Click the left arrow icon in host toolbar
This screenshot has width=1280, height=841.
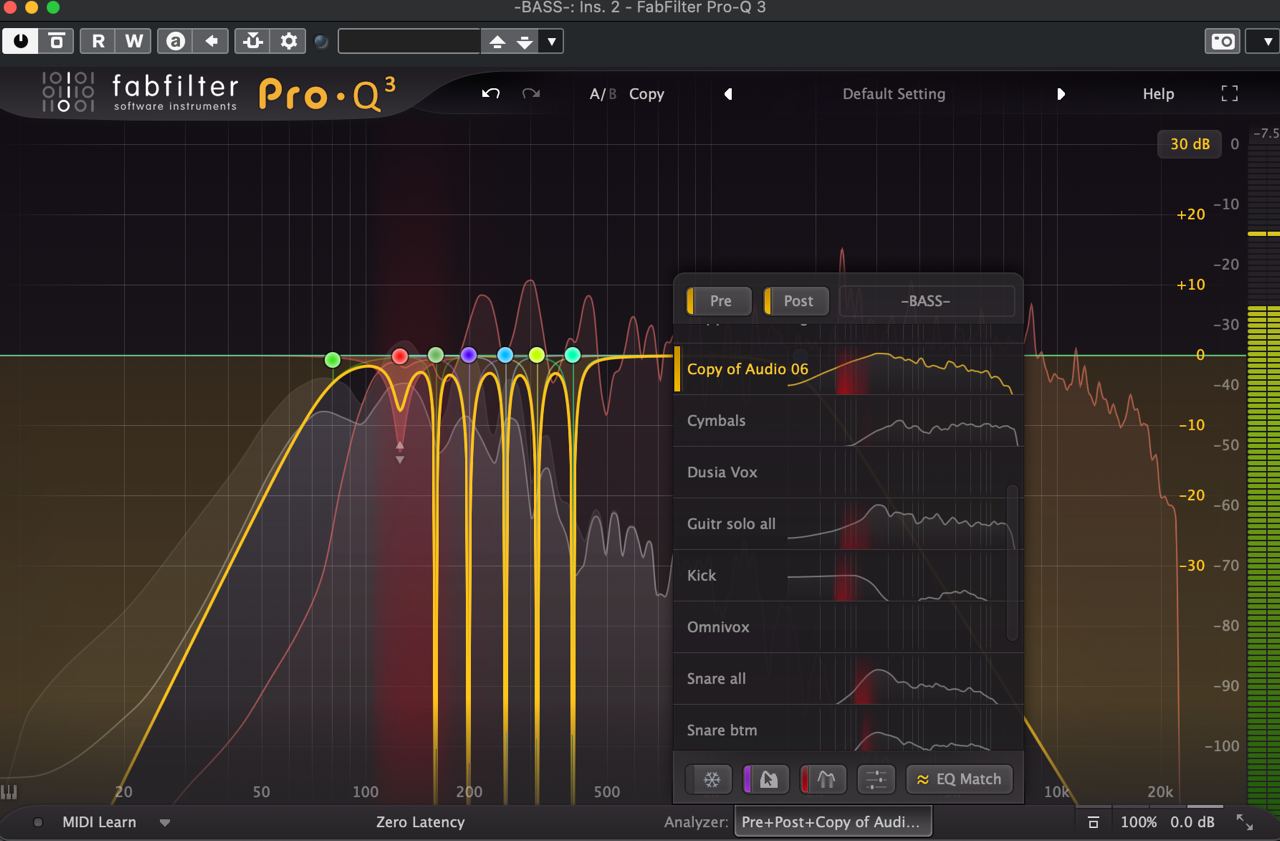(x=211, y=41)
